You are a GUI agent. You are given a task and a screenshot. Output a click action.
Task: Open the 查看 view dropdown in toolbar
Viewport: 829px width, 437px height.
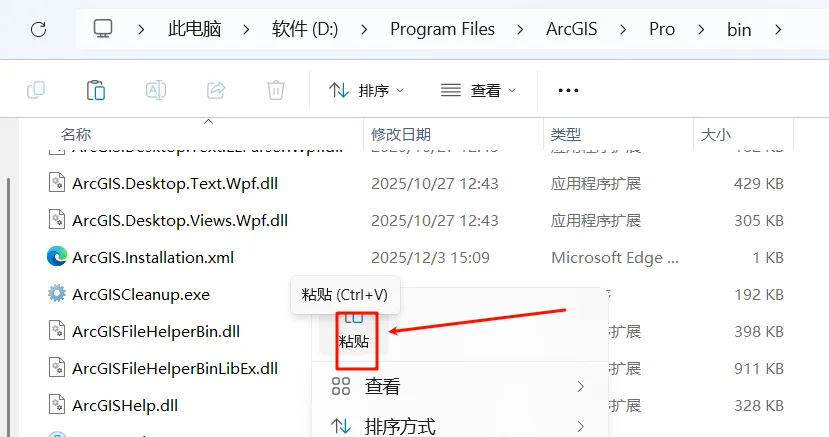(x=478, y=91)
